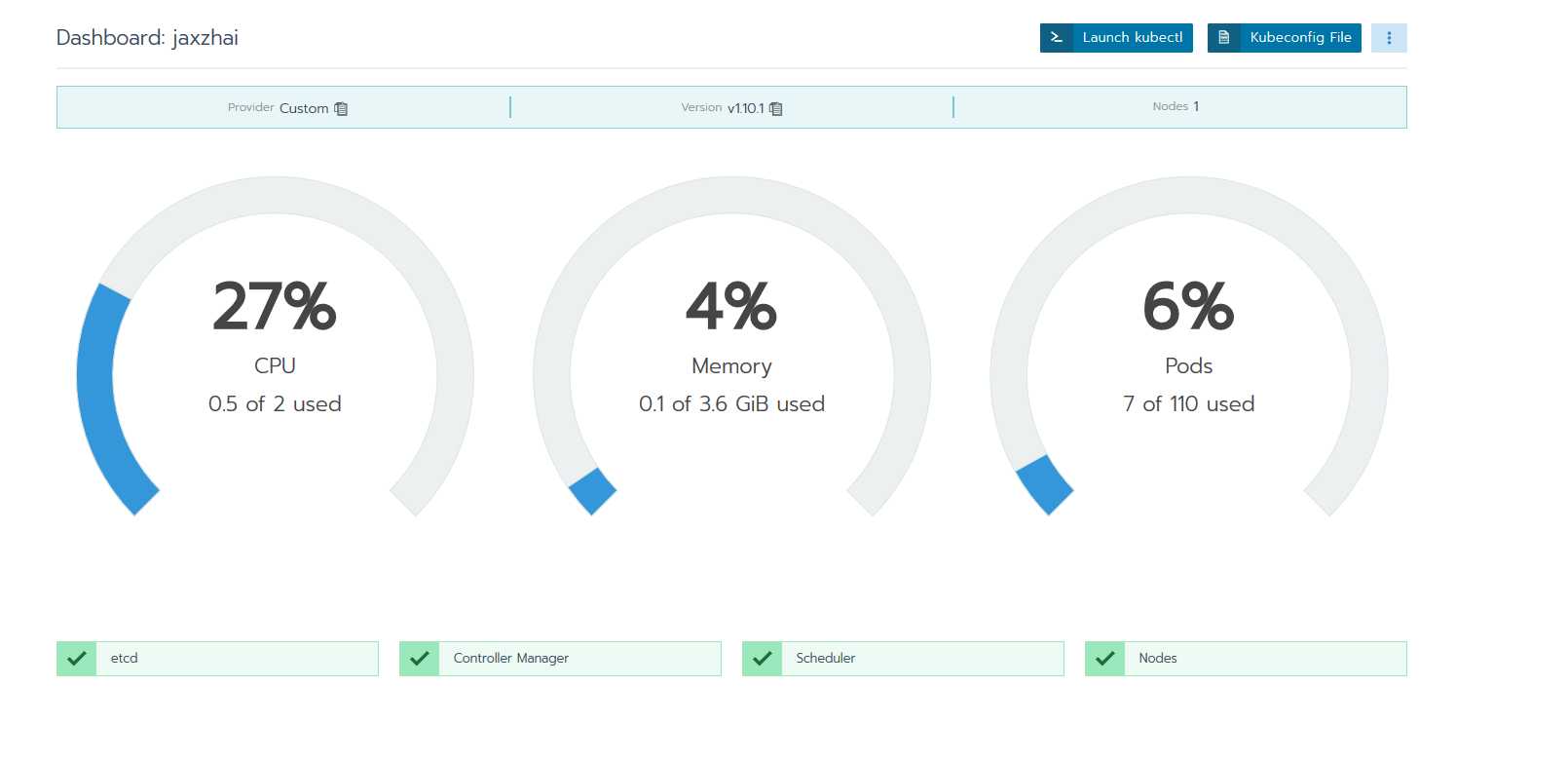Click the 'Nodes' component status label

point(1158,659)
